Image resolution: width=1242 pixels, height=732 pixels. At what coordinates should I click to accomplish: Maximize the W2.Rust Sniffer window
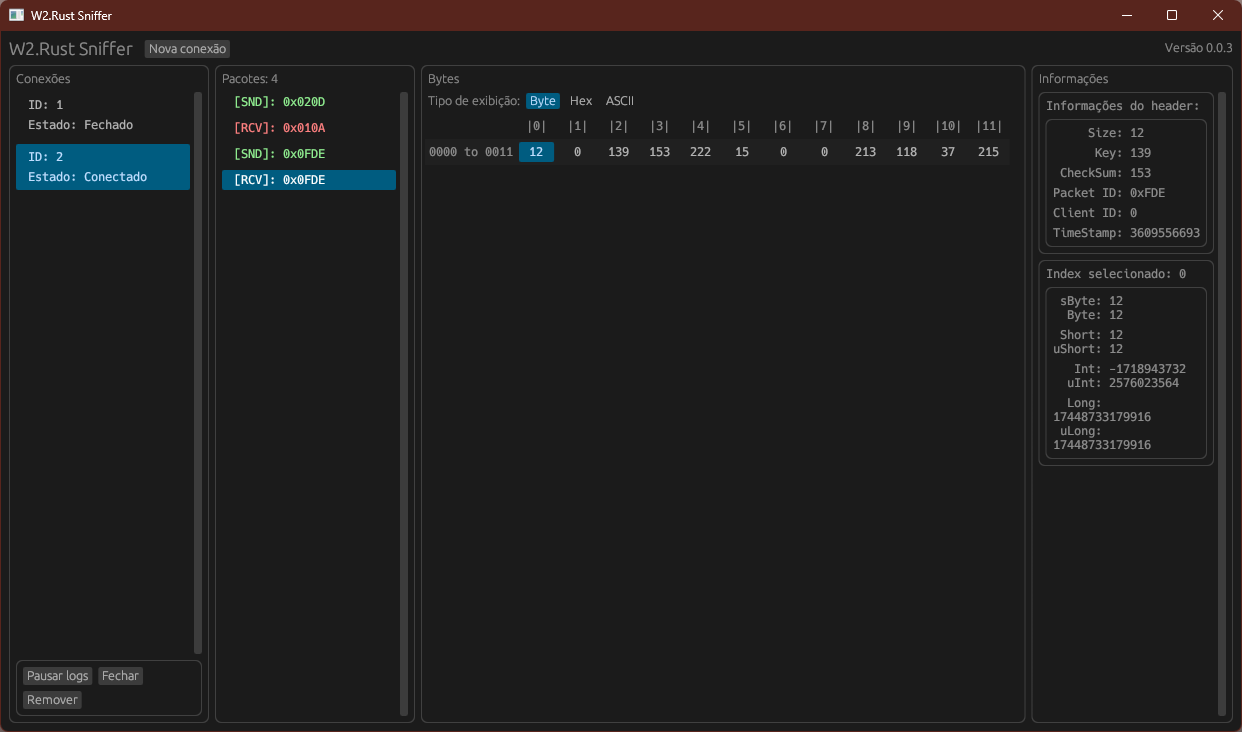point(1172,15)
